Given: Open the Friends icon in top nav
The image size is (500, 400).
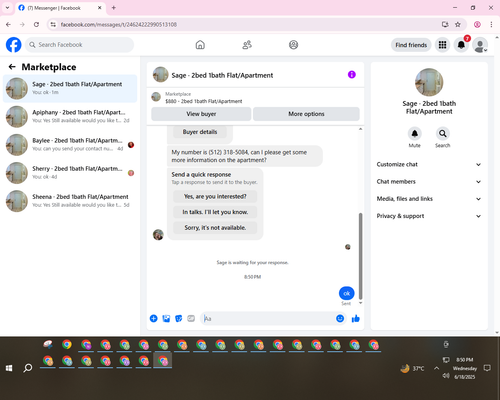Looking at the screenshot, I should point(247,45).
